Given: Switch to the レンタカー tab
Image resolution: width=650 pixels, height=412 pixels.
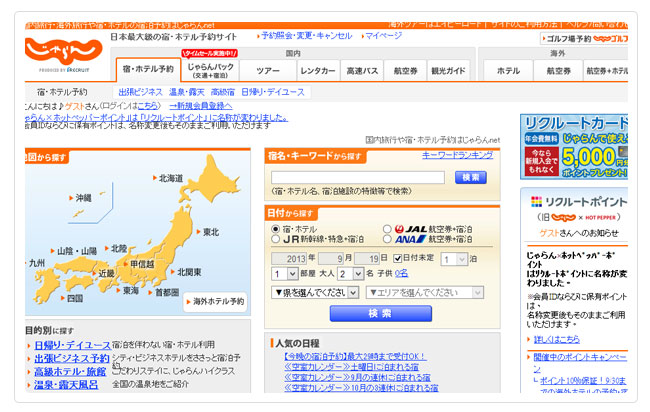Looking at the screenshot, I should click(x=318, y=70).
